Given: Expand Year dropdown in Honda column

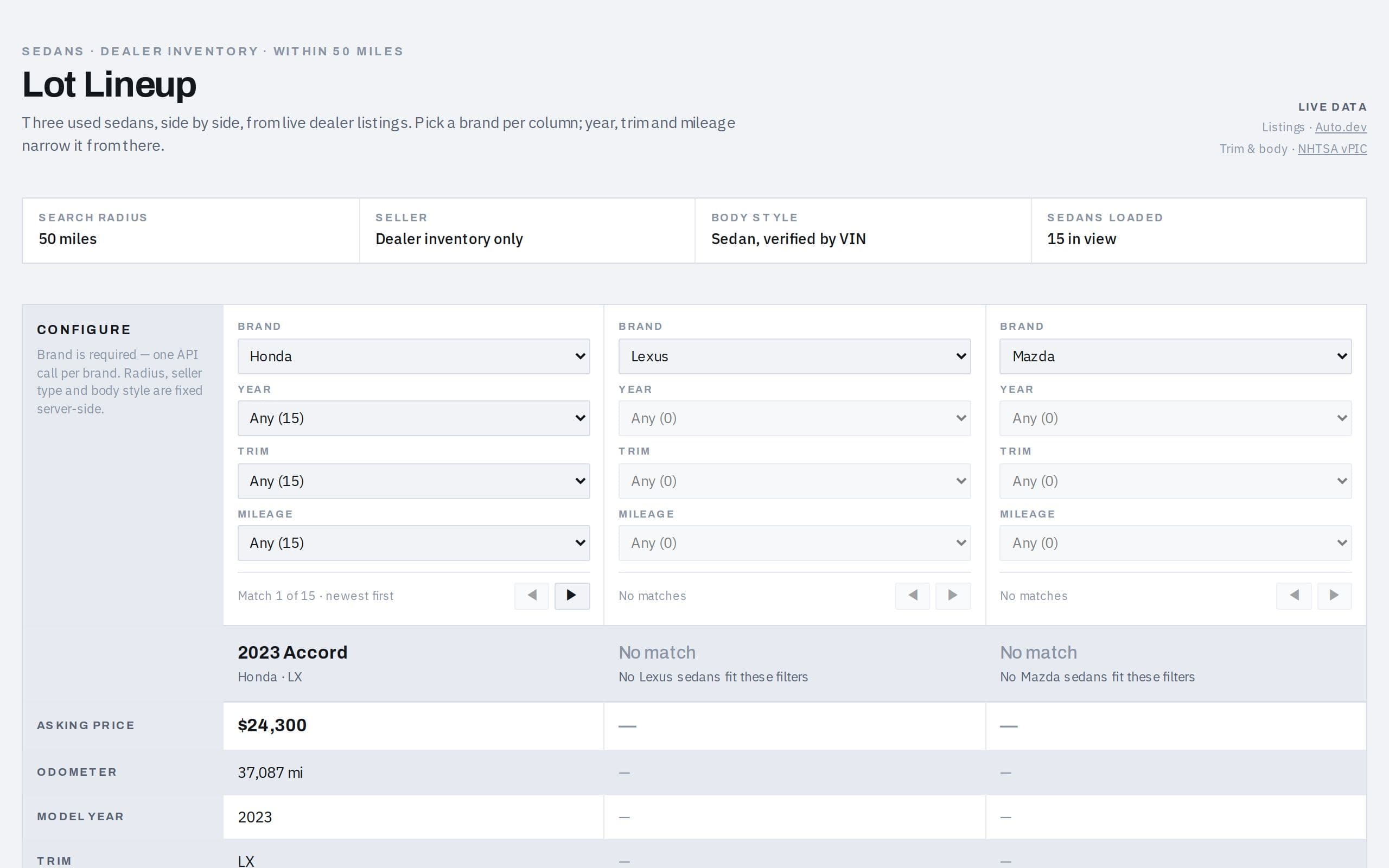Looking at the screenshot, I should (414, 418).
